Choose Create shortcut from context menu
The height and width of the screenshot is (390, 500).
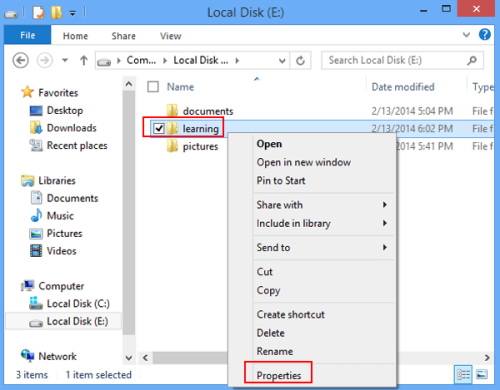point(290,314)
